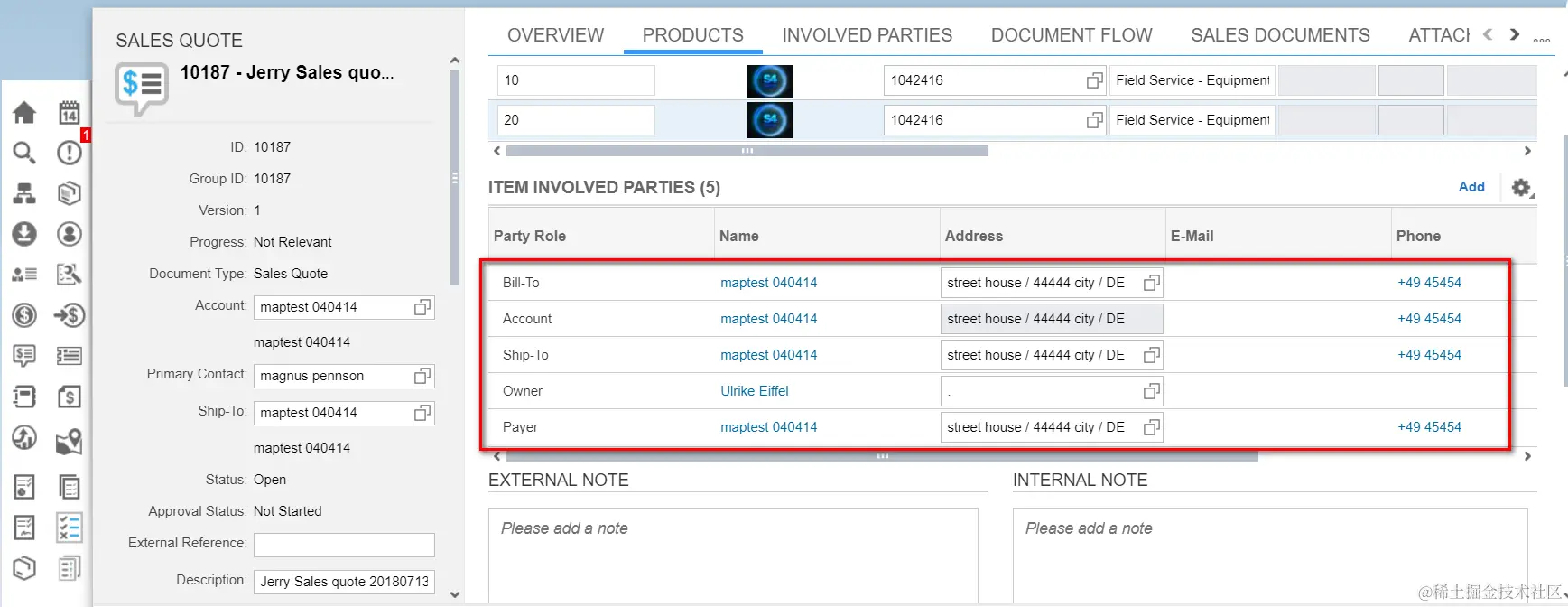Open maptest 040414 link in Bill-To row
This screenshot has height=607, width=1568.
coord(768,283)
